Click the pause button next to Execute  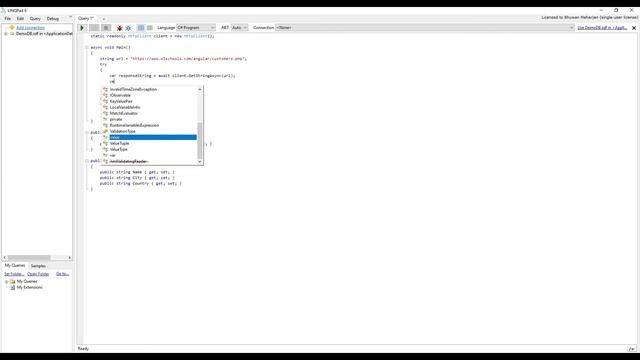point(94,28)
